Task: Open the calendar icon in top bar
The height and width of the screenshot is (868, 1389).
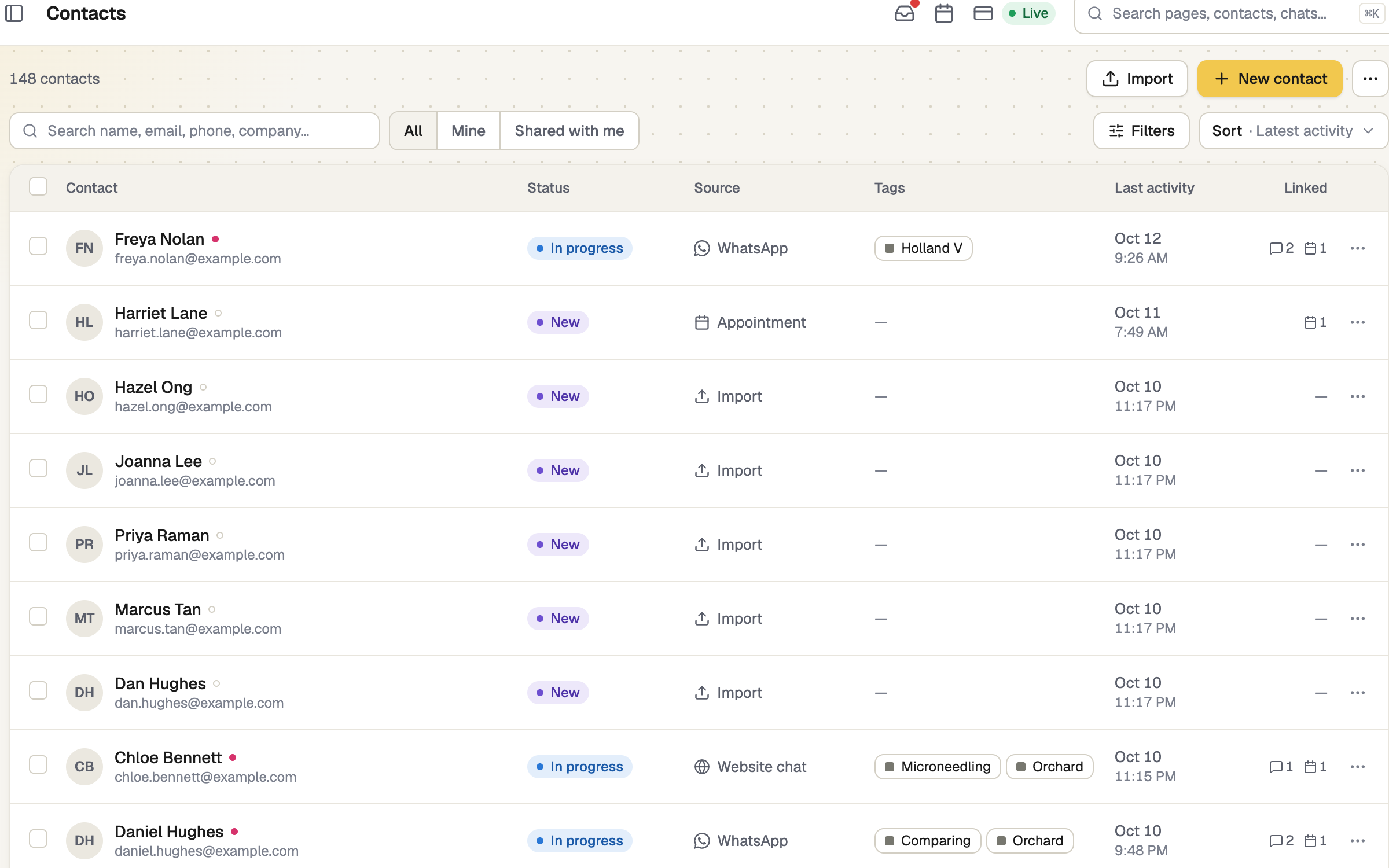Action: 943,13
